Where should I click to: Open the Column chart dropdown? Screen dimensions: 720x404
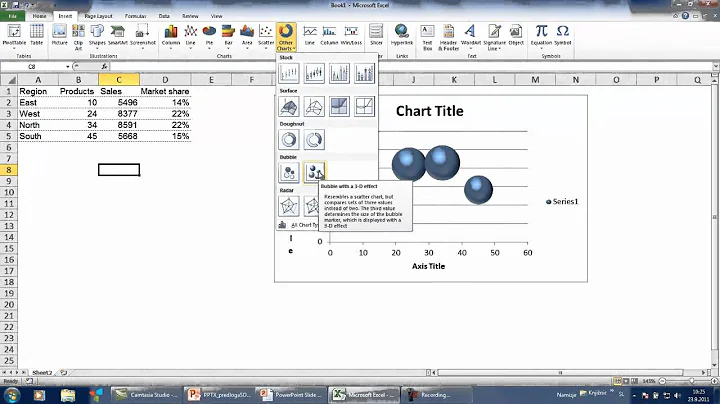pyautogui.click(x=171, y=37)
